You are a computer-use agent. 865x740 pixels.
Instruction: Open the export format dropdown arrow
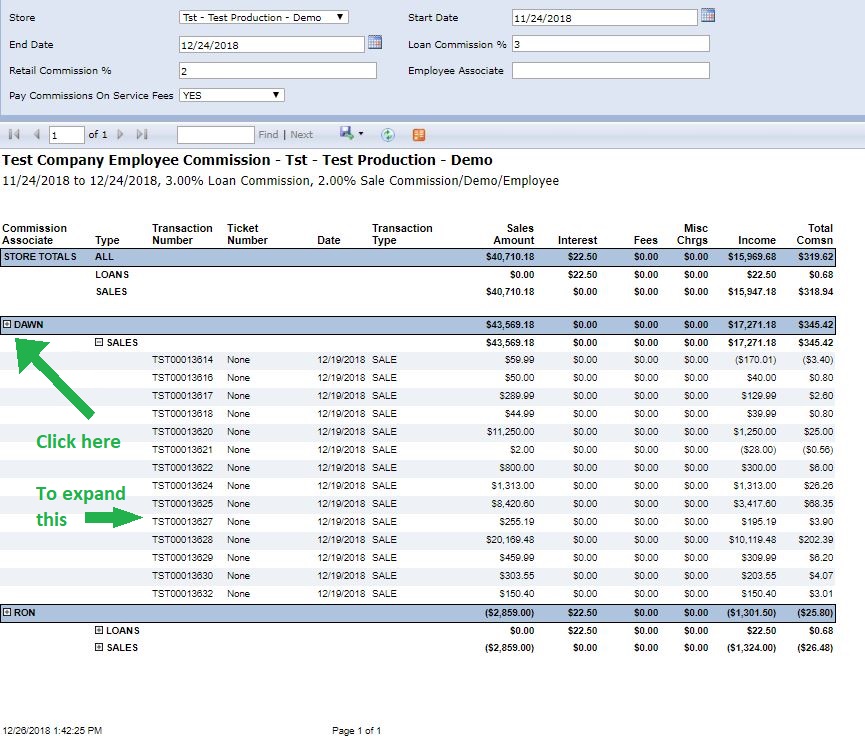pyautogui.click(x=361, y=134)
